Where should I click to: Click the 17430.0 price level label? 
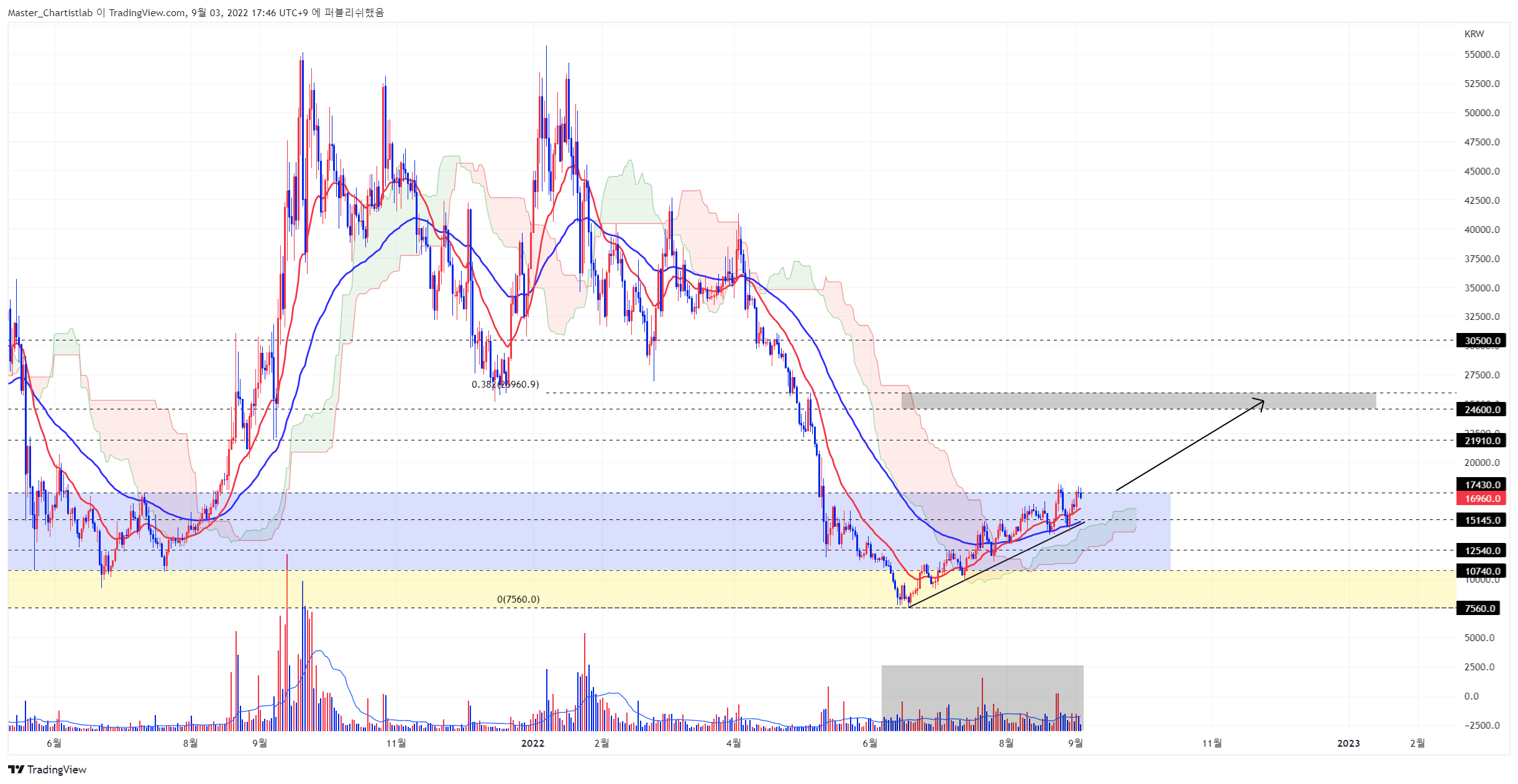point(1482,485)
